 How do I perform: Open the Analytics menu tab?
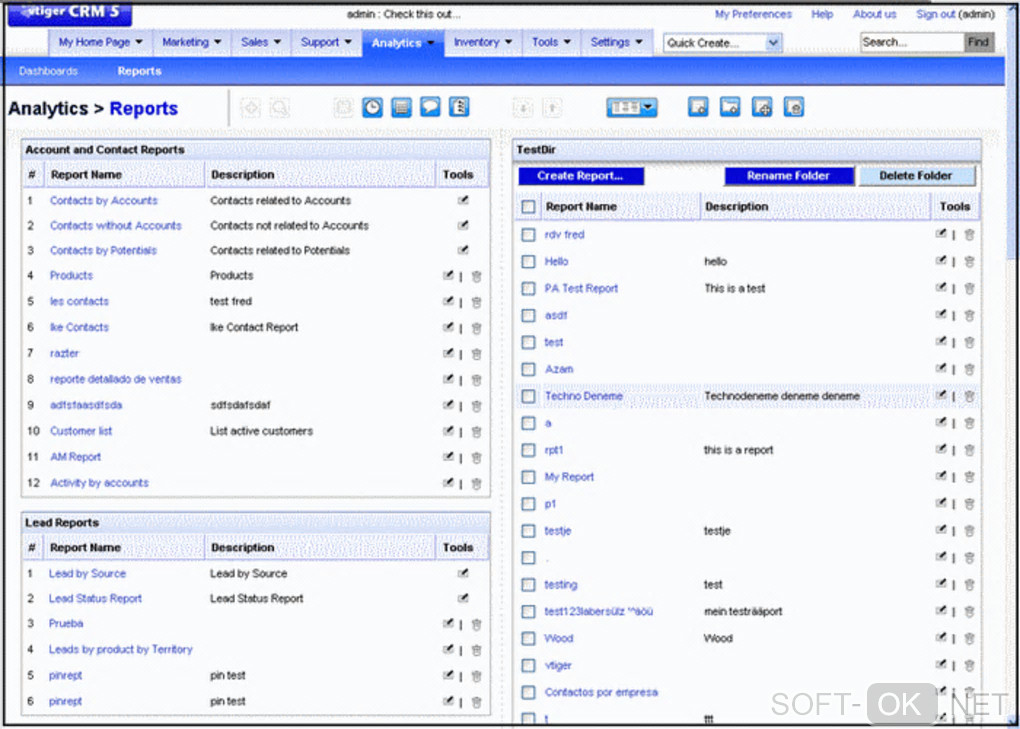pyautogui.click(x=403, y=43)
